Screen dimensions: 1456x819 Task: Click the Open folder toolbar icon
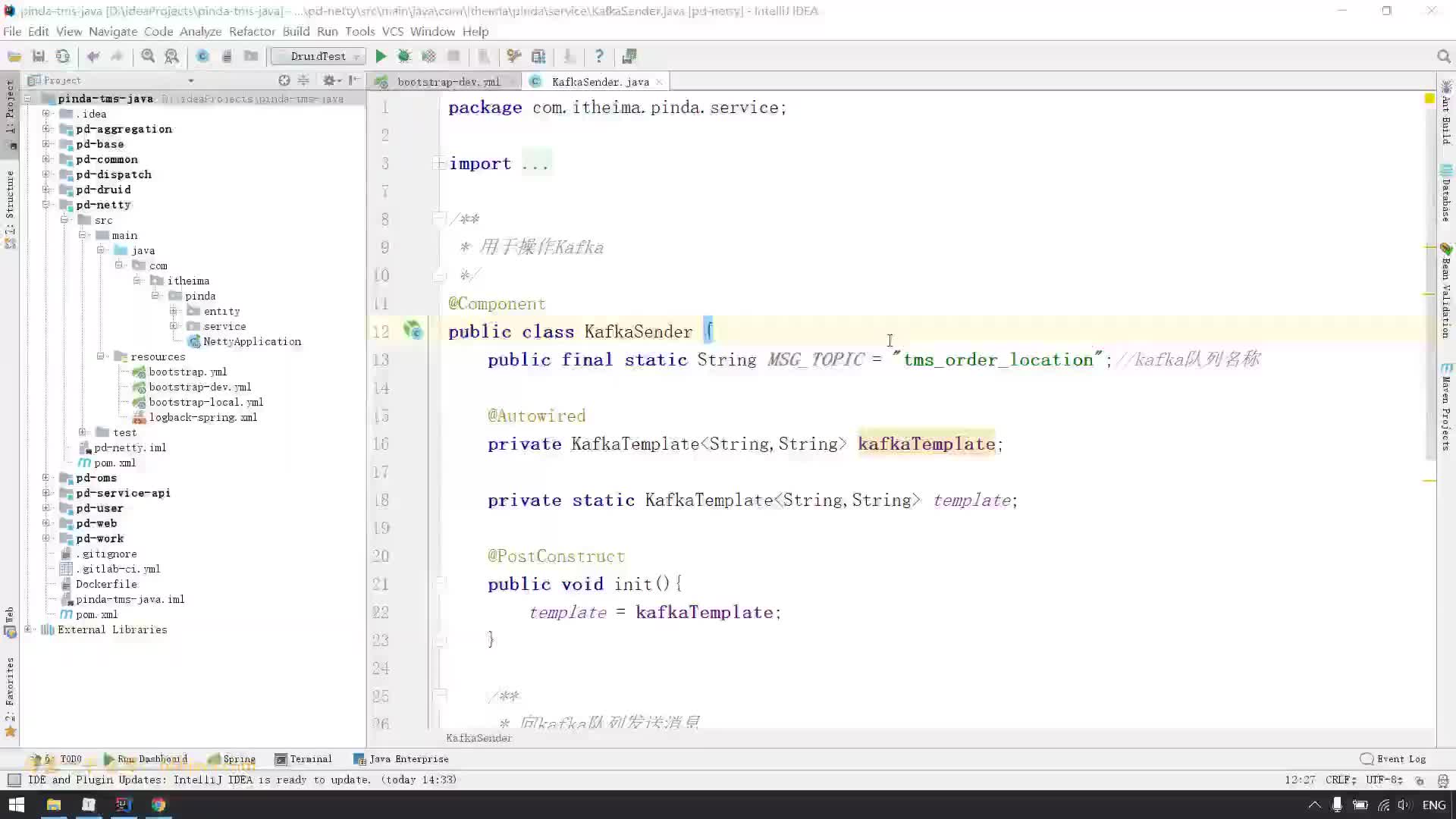point(14,56)
